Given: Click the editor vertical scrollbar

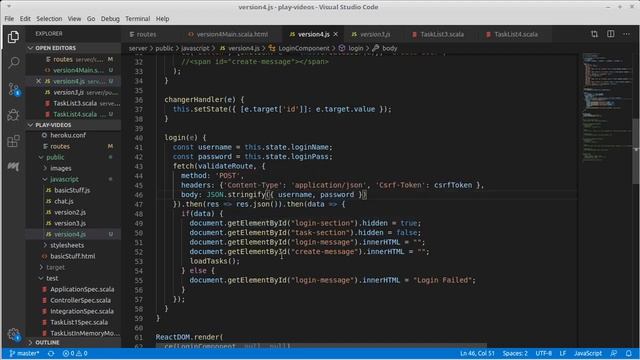Looking at the screenshot, I should click(636, 152).
